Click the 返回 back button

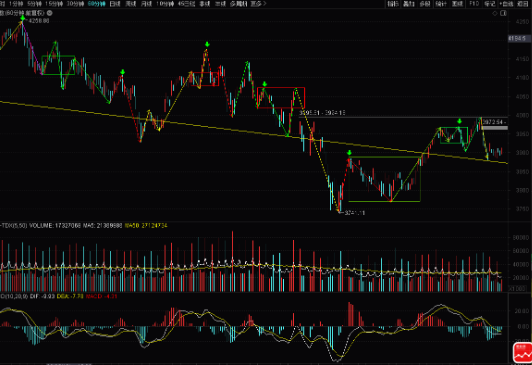(x=523, y=4)
